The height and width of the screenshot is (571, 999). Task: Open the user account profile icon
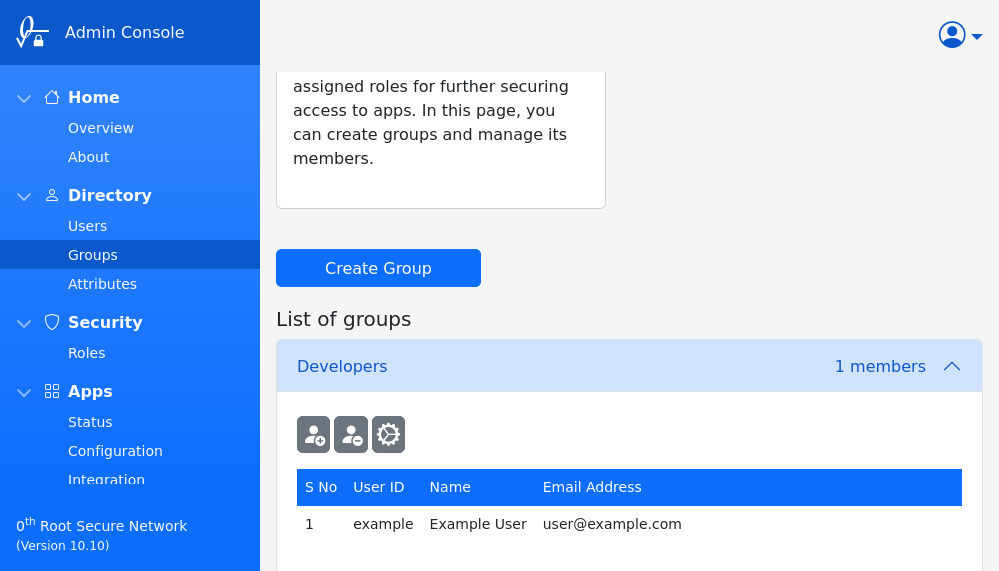[952, 35]
